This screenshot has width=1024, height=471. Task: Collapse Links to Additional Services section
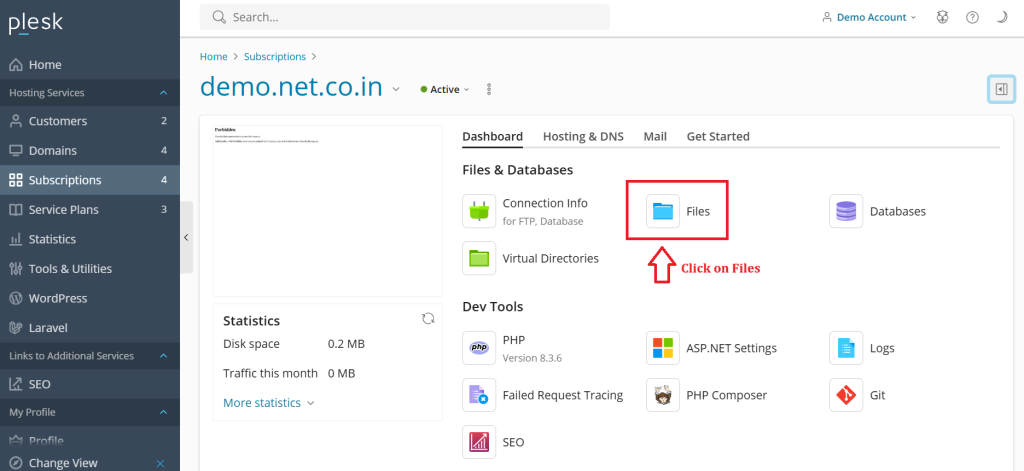click(x=164, y=356)
